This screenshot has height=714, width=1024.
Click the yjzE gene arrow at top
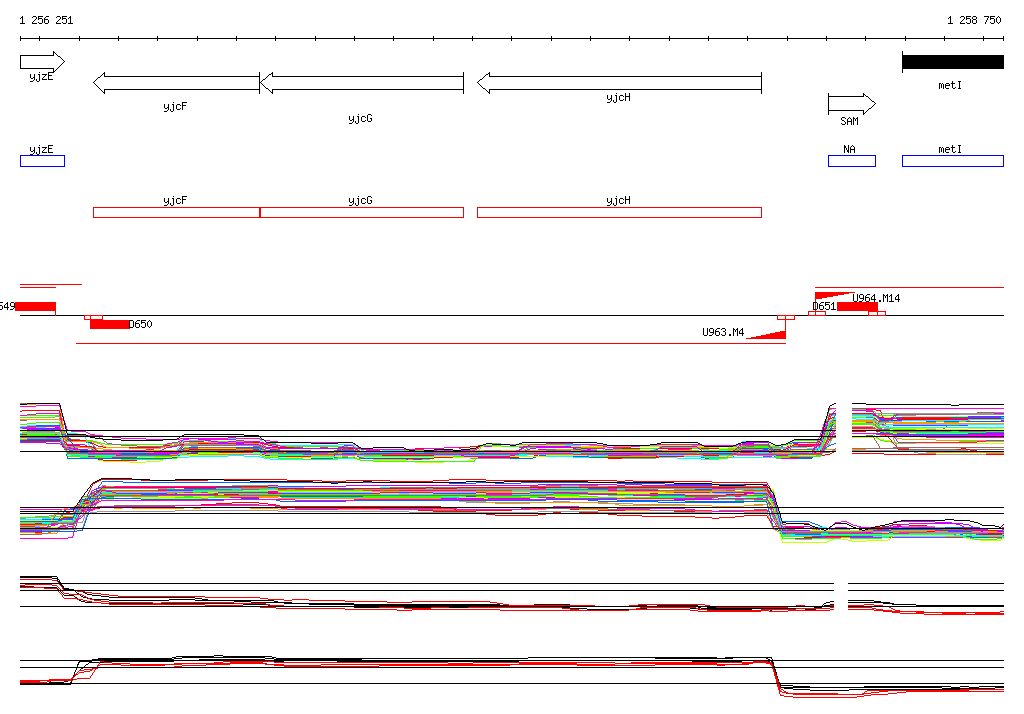click(x=42, y=62)
